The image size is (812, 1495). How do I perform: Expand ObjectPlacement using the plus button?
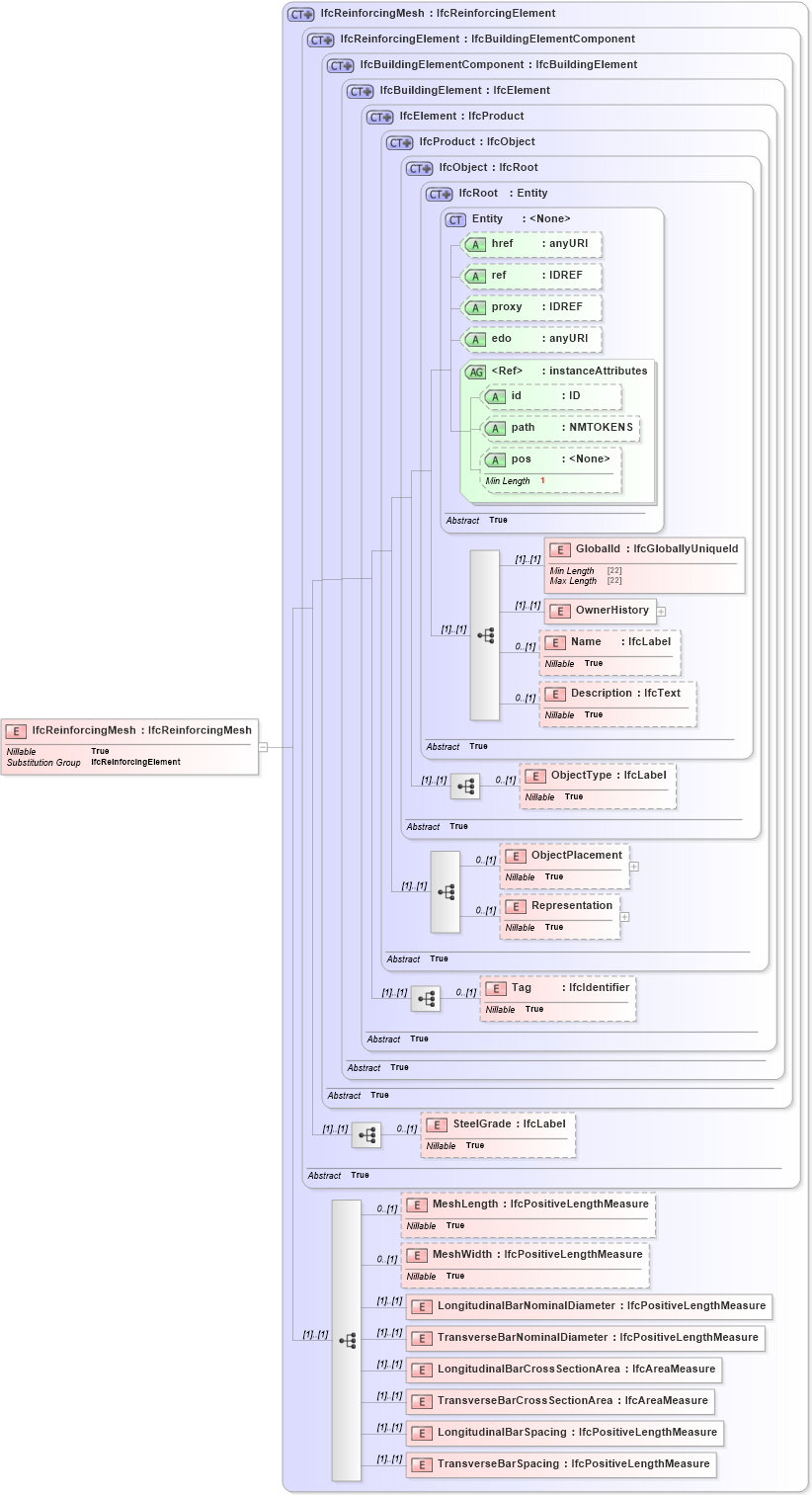(x=634, y=866)
